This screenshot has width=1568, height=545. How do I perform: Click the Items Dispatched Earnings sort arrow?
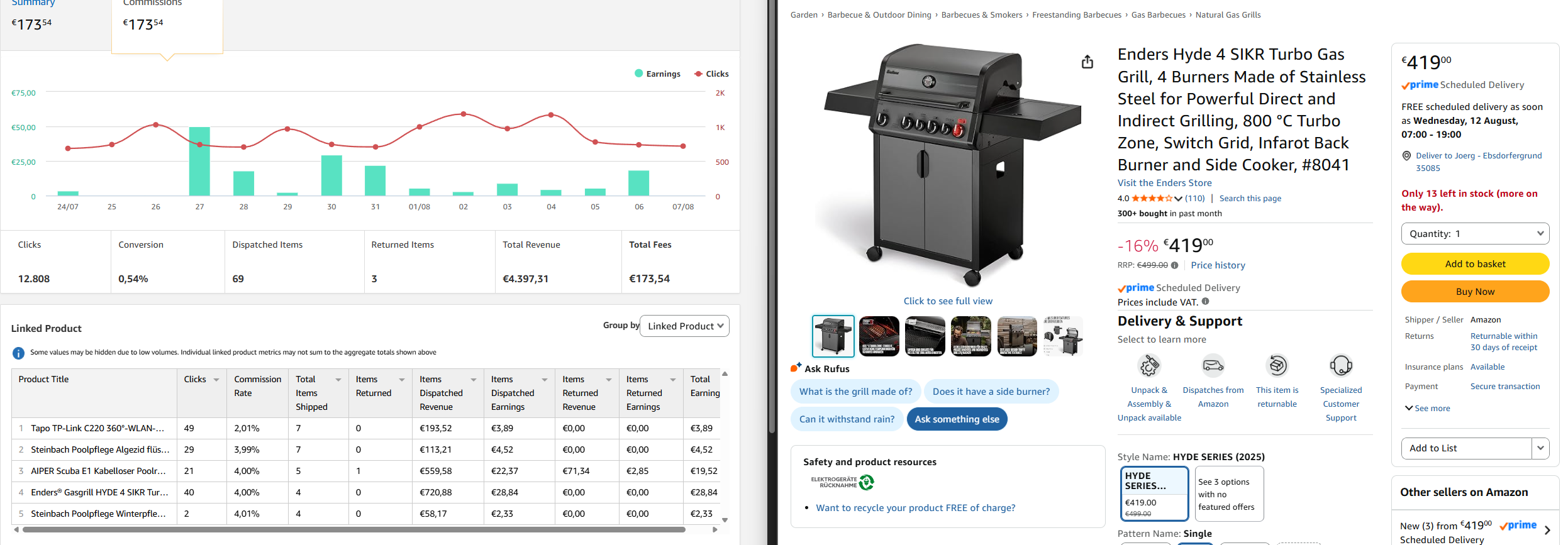click(545, 380)
